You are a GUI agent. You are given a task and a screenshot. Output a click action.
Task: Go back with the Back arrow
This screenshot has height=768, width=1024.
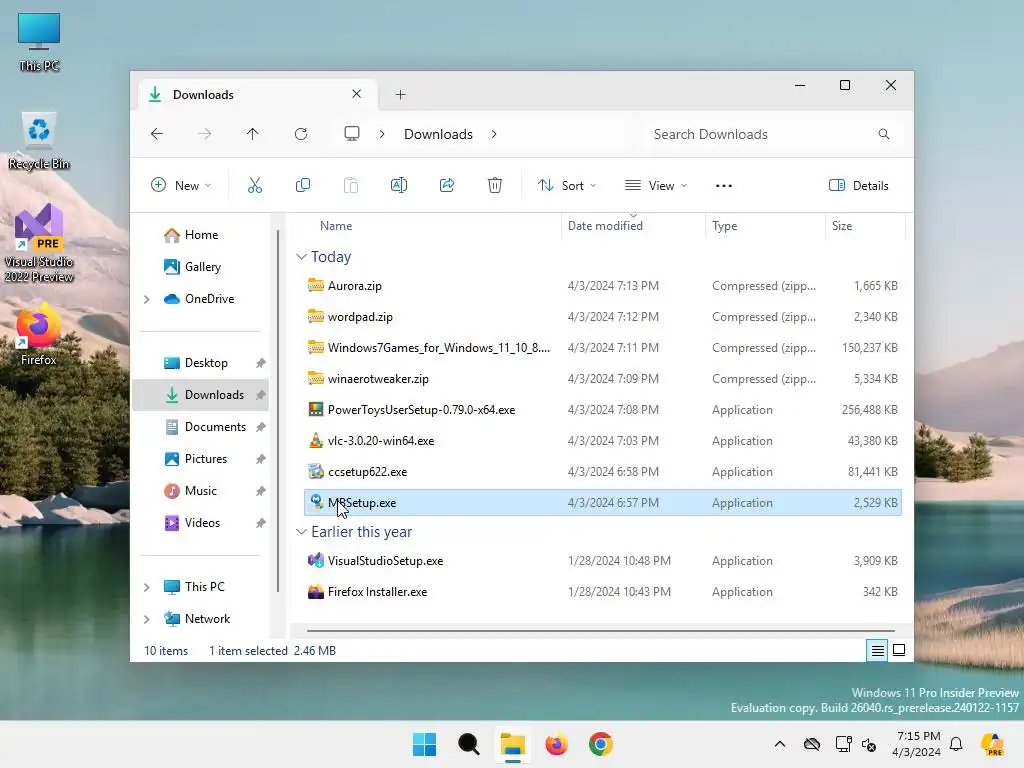click(157, 134)
